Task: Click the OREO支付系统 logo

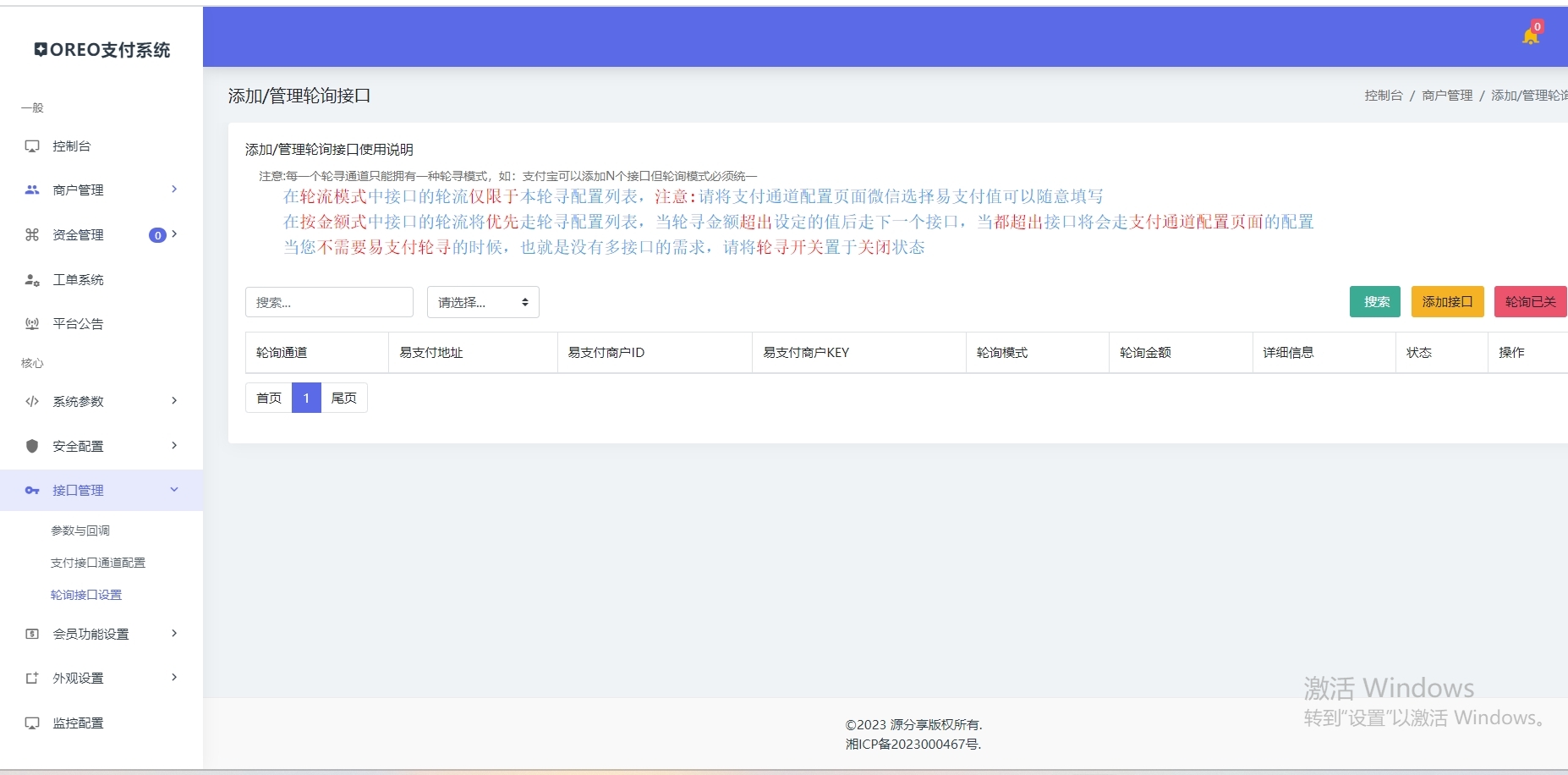Action: click(x=102, y=50)
